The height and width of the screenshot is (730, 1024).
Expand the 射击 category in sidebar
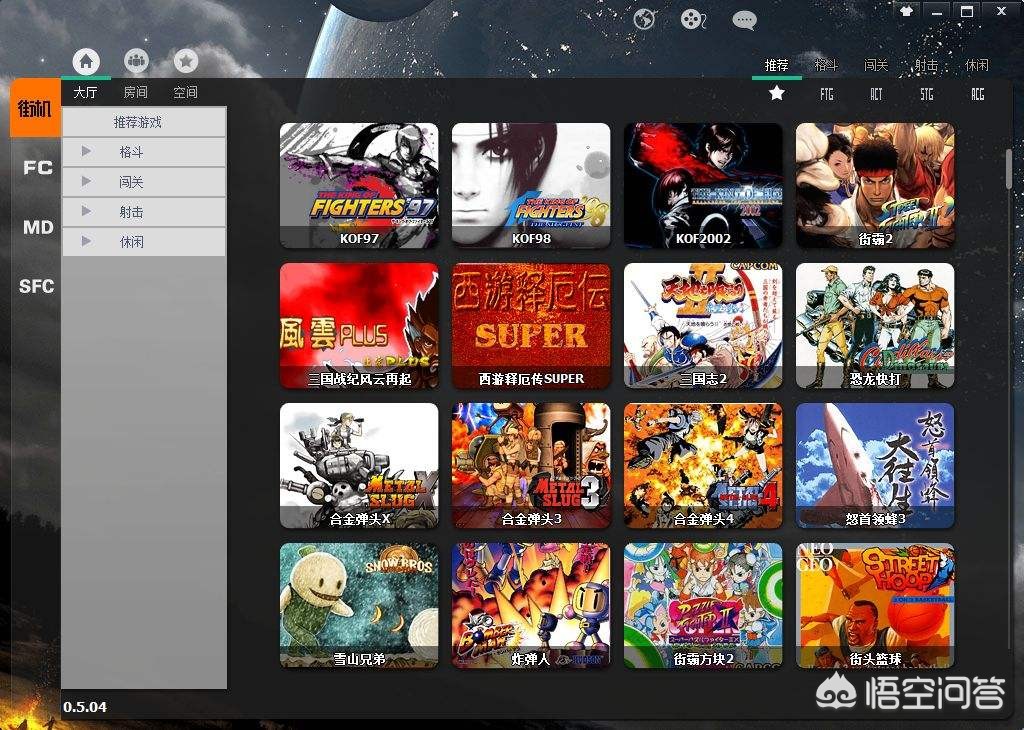pyautogui.click(x=87, y=212)
